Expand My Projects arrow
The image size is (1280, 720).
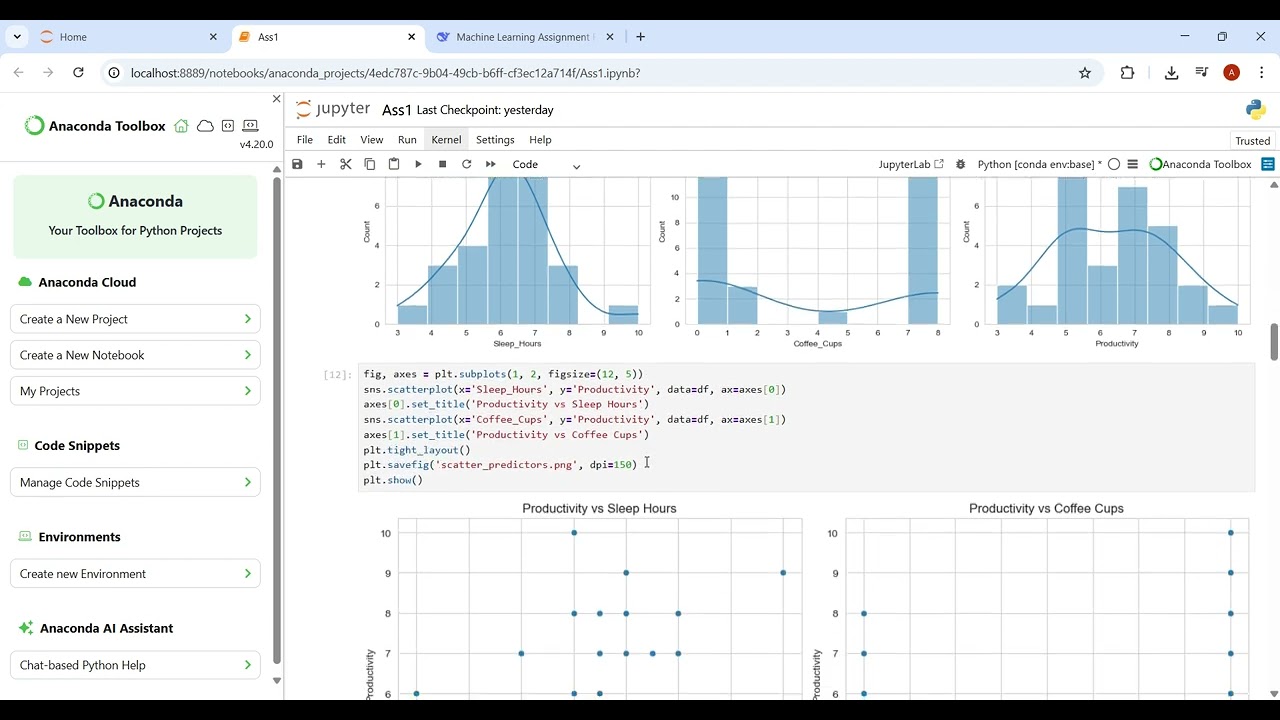tap(248, 391)
